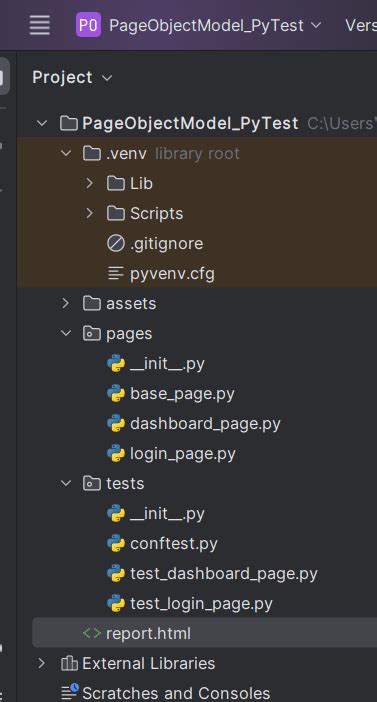
Task: Click Python icon of dashboard_page.py
Action: [x=116, y=424]
